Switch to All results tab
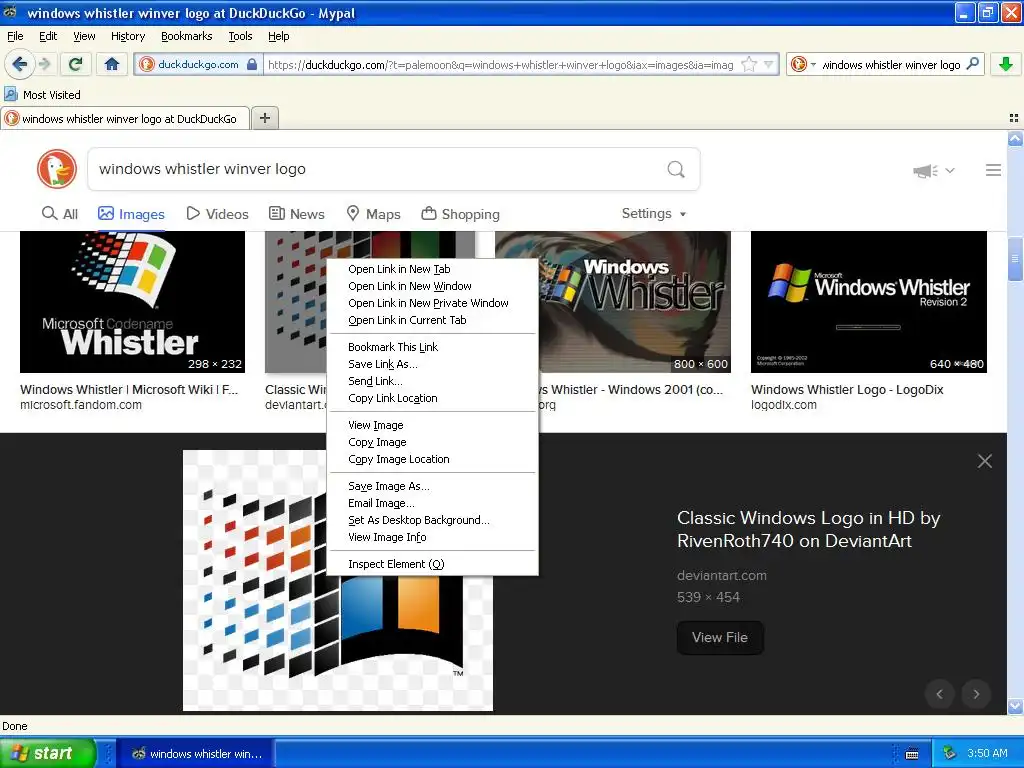Screen dimensions: 1024x768 coord(60,214)
